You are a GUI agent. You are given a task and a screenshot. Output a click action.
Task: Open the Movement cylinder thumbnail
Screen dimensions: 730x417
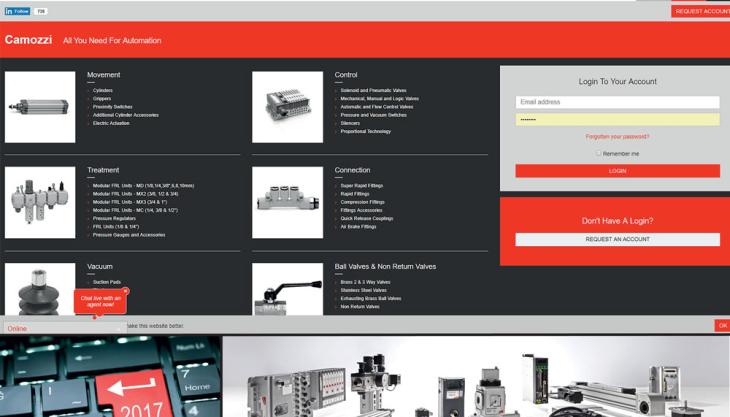point(40,107)
